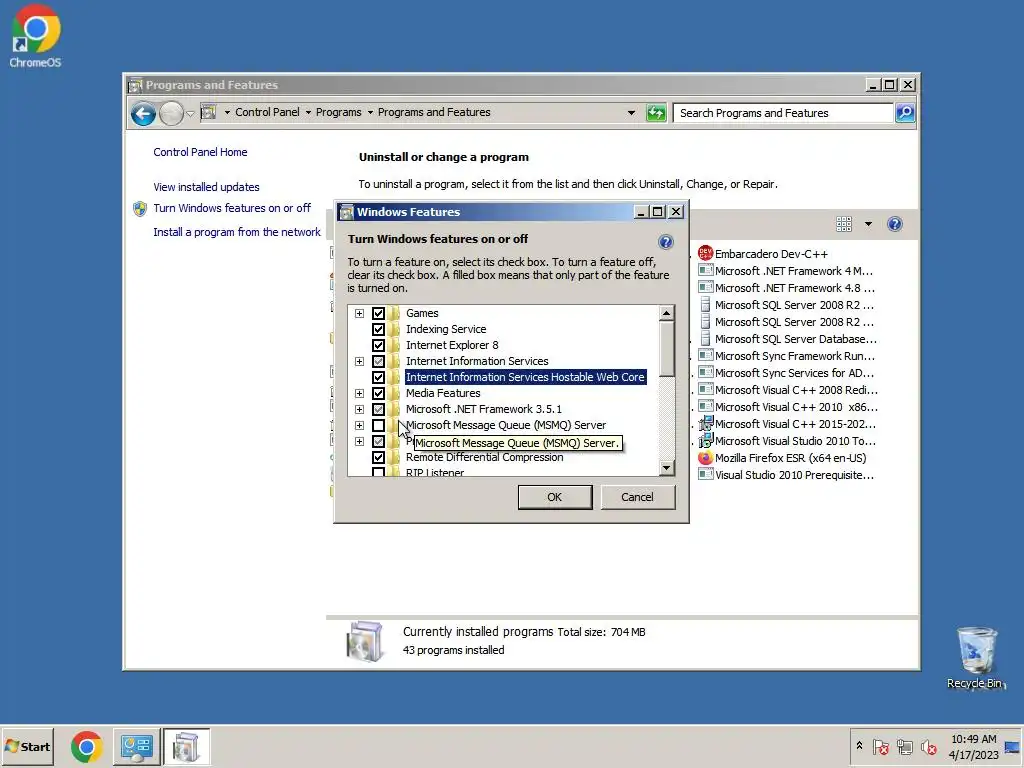This screenshot has width=1024, height=768.
Task: Open the ChromeOS desktop shortcut
Action: click(x=35, y=37)
